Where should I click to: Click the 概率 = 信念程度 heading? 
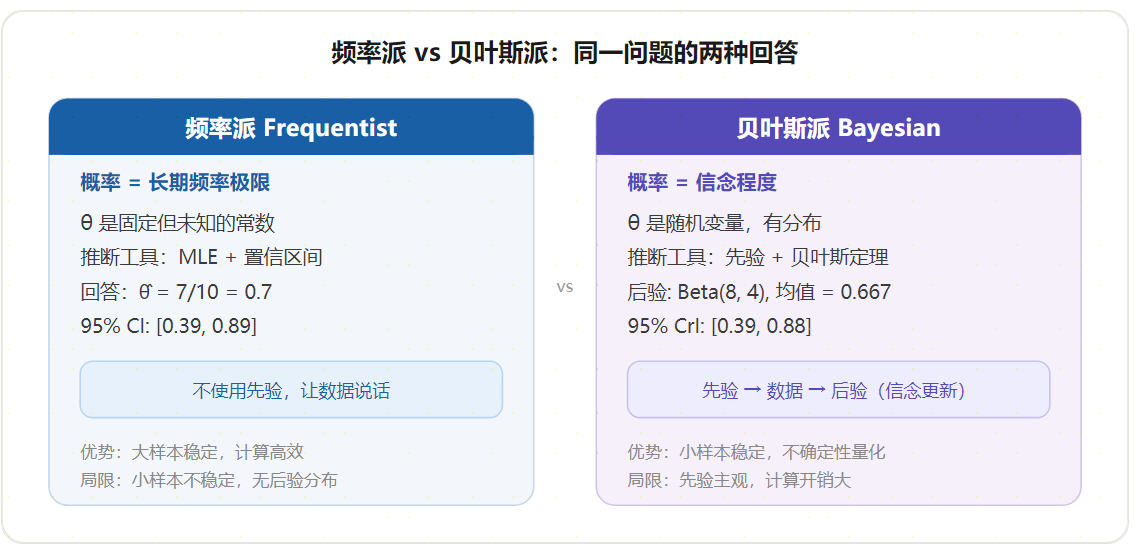coord(702,182)
